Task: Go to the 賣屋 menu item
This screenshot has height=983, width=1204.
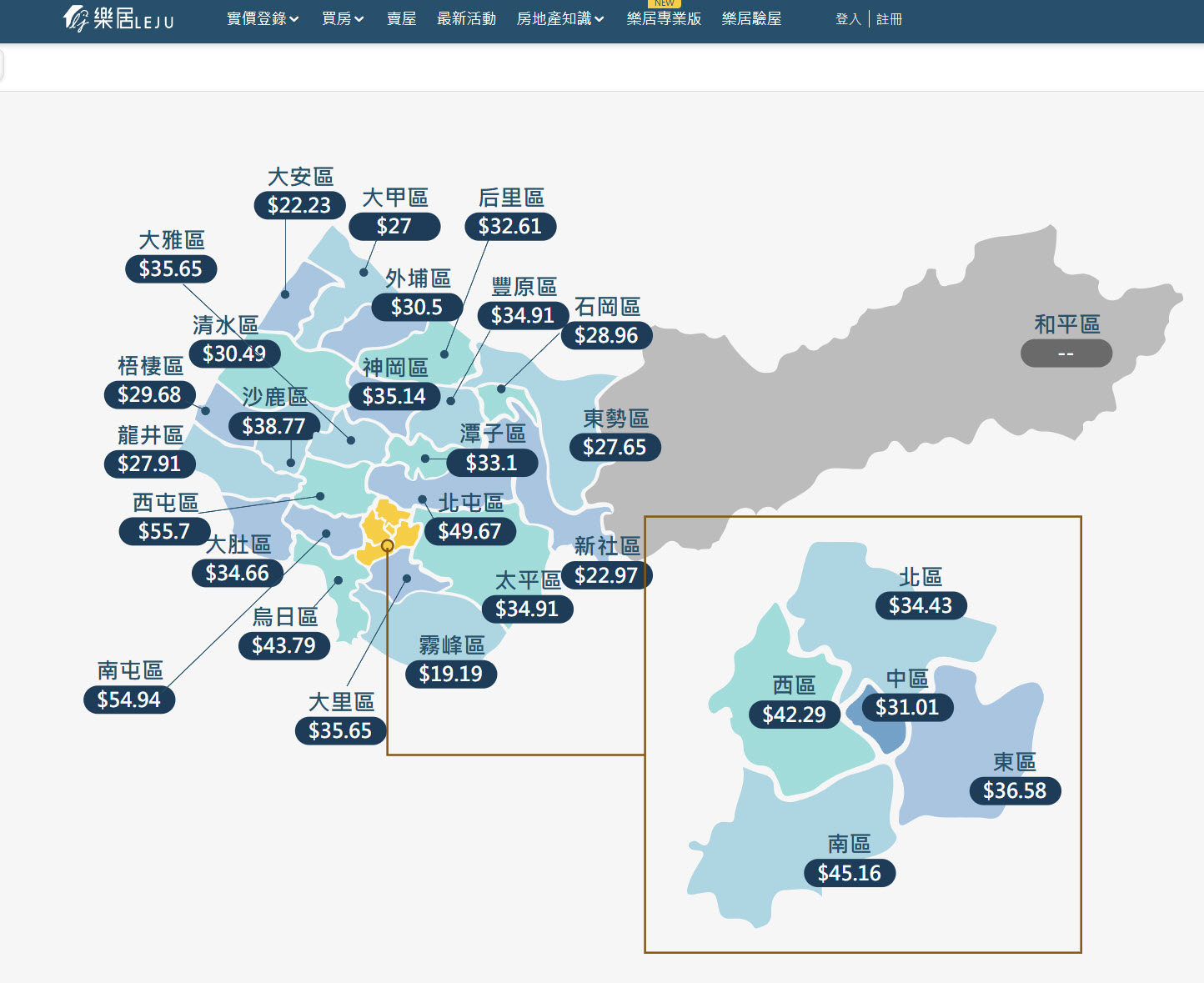Action: tap(401, 19)
